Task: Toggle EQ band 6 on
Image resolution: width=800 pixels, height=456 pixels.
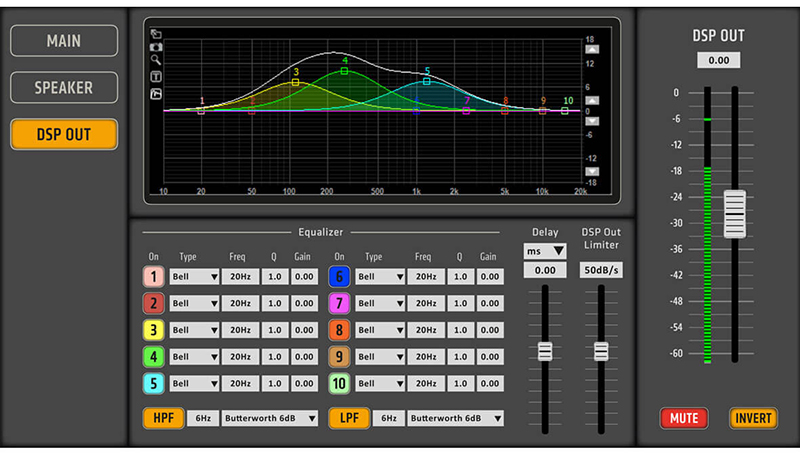Action: point(339,276)
